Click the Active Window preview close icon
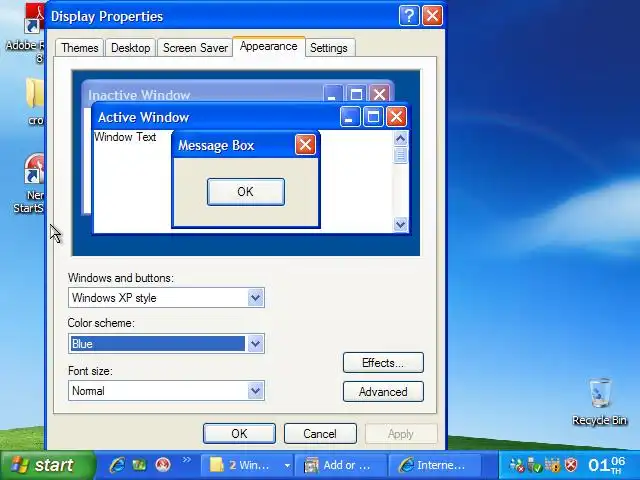The image size is (640, 480). click(x=396, y=117)
